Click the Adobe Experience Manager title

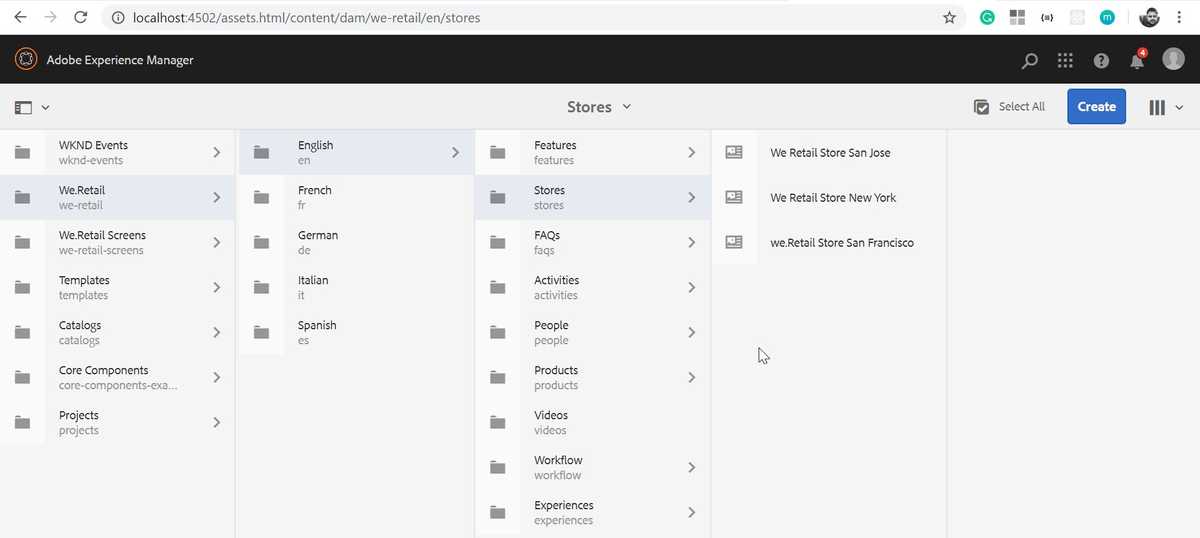[x=120, y=60]
